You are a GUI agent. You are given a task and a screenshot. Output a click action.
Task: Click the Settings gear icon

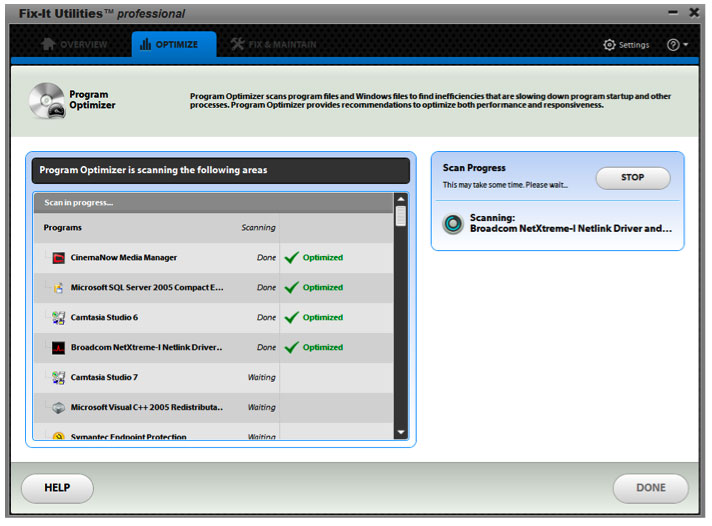[x=609, y=45]
